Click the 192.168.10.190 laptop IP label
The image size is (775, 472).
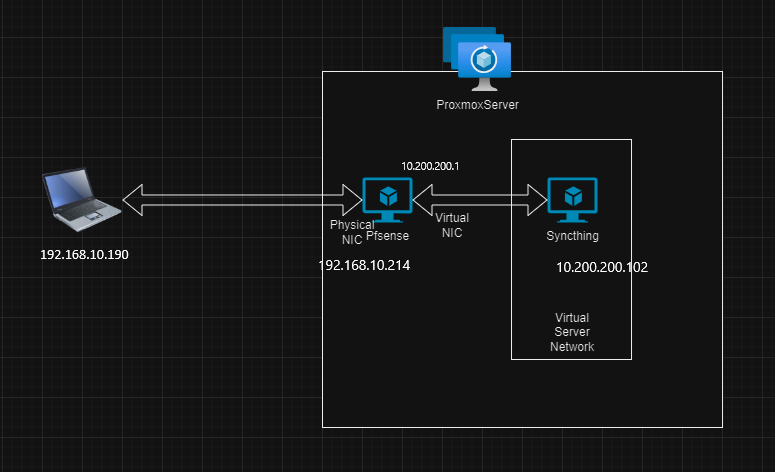[84, 255]
